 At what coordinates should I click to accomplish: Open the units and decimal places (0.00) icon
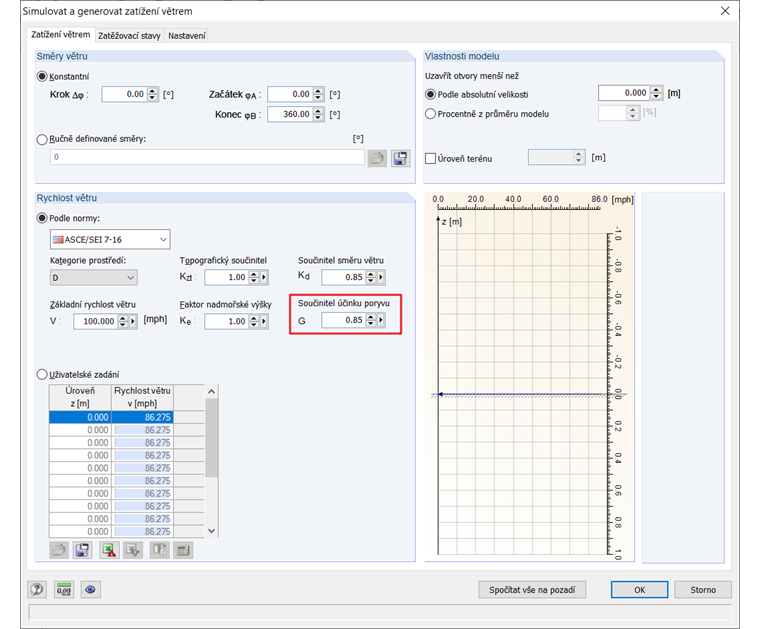click(x=64, y=590)
